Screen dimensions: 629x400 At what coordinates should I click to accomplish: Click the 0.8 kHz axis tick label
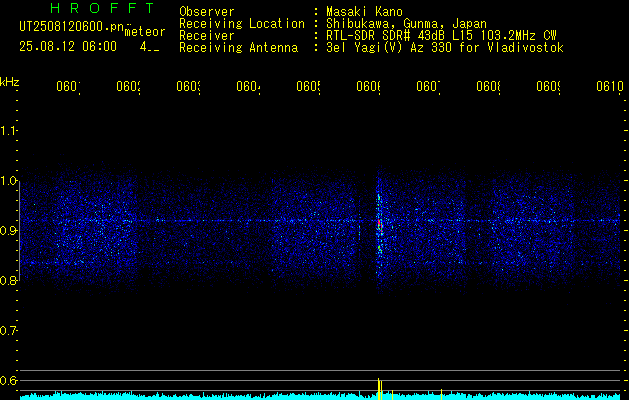click(x=8, y=280)
